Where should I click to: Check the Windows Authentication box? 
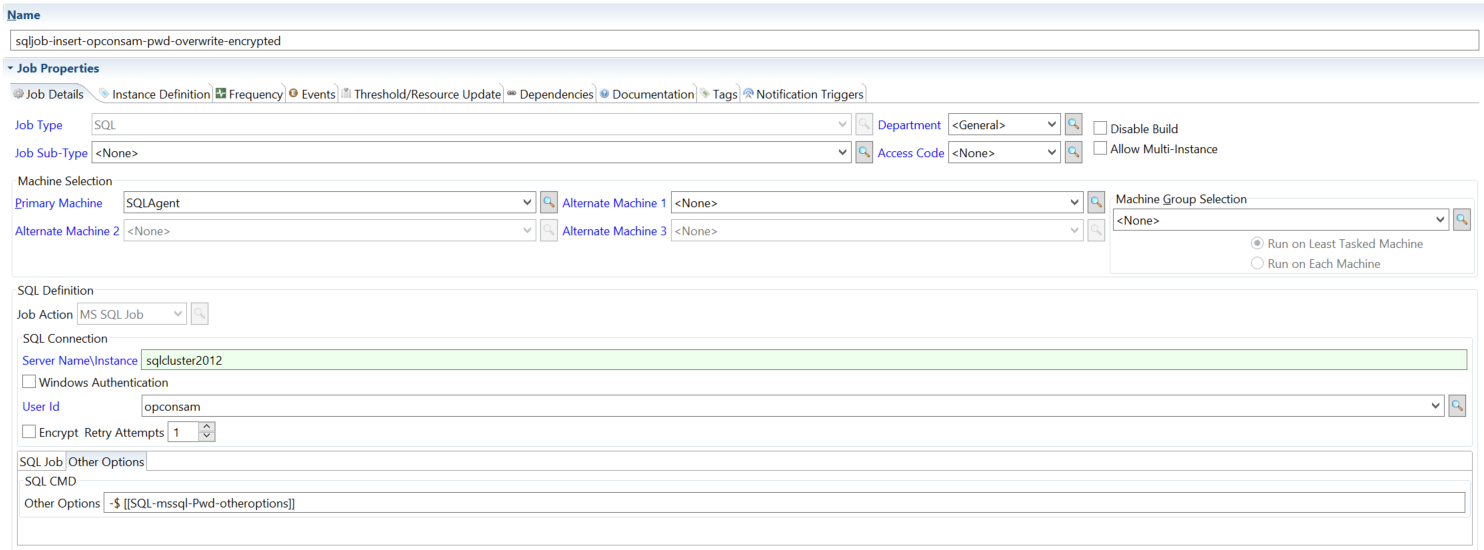pos(29,382)
